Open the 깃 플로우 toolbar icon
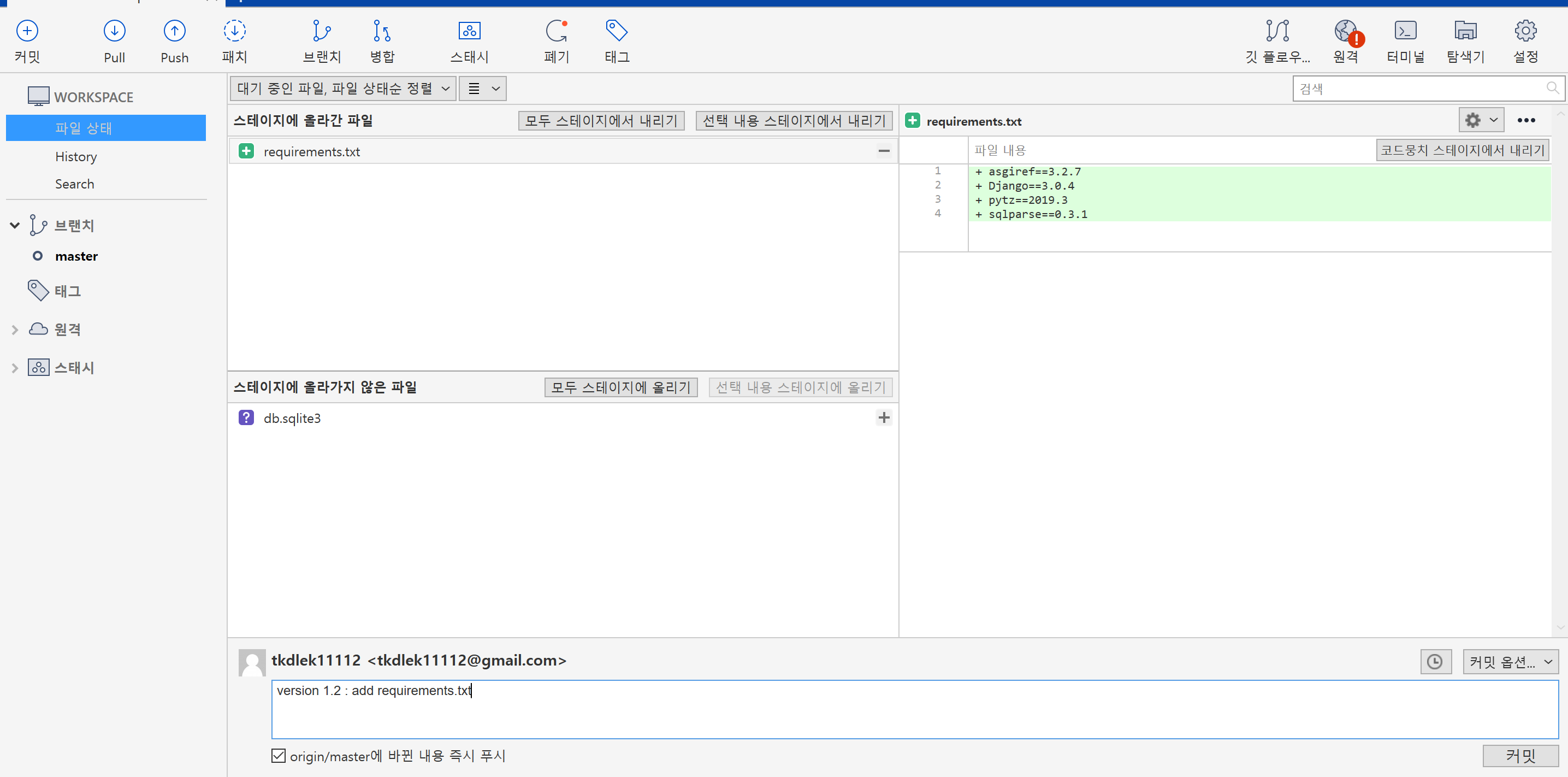 tap(1277, 31)
